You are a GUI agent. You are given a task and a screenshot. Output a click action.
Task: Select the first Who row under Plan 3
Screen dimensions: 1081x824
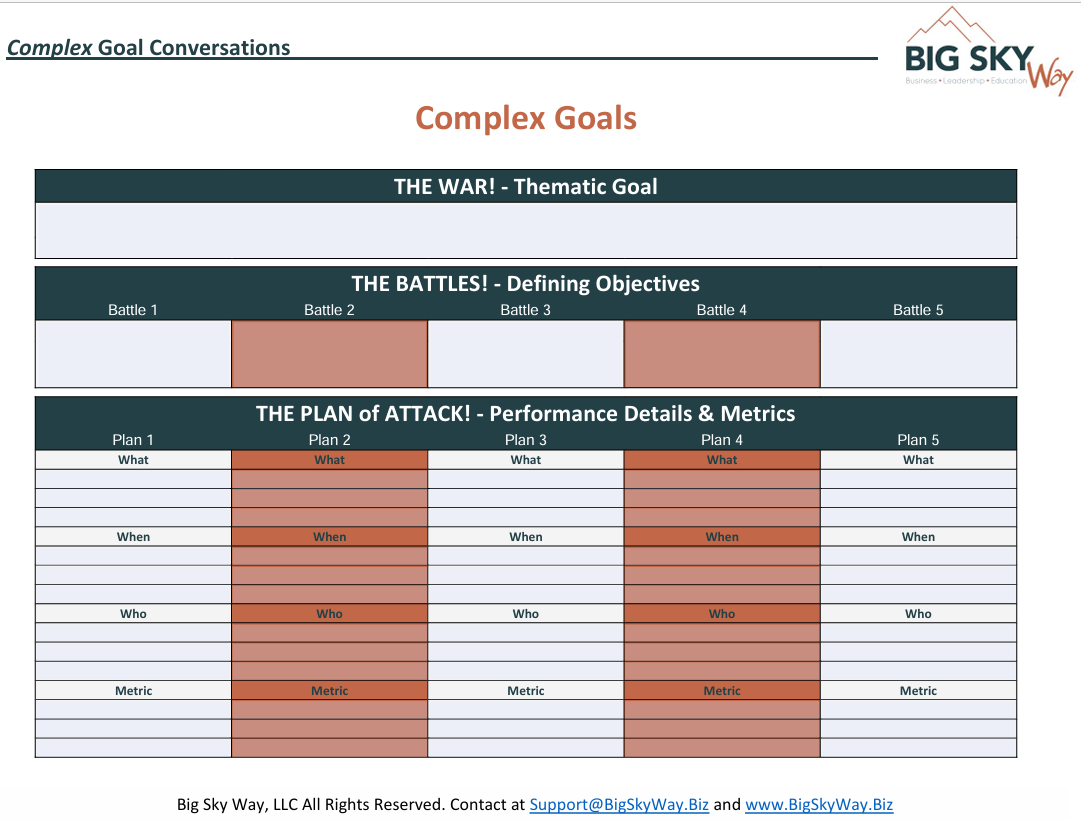tap(526, 633)
